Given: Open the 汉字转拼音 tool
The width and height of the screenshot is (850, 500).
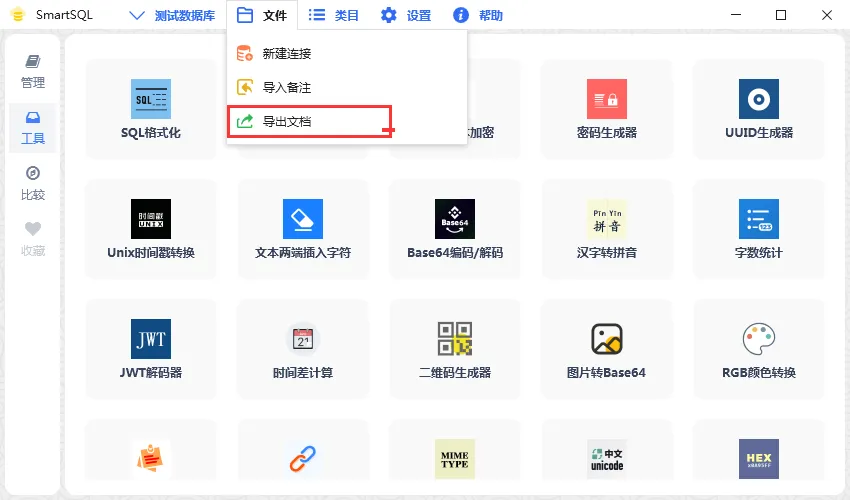Looking at the screenshot, I should 607,229.
